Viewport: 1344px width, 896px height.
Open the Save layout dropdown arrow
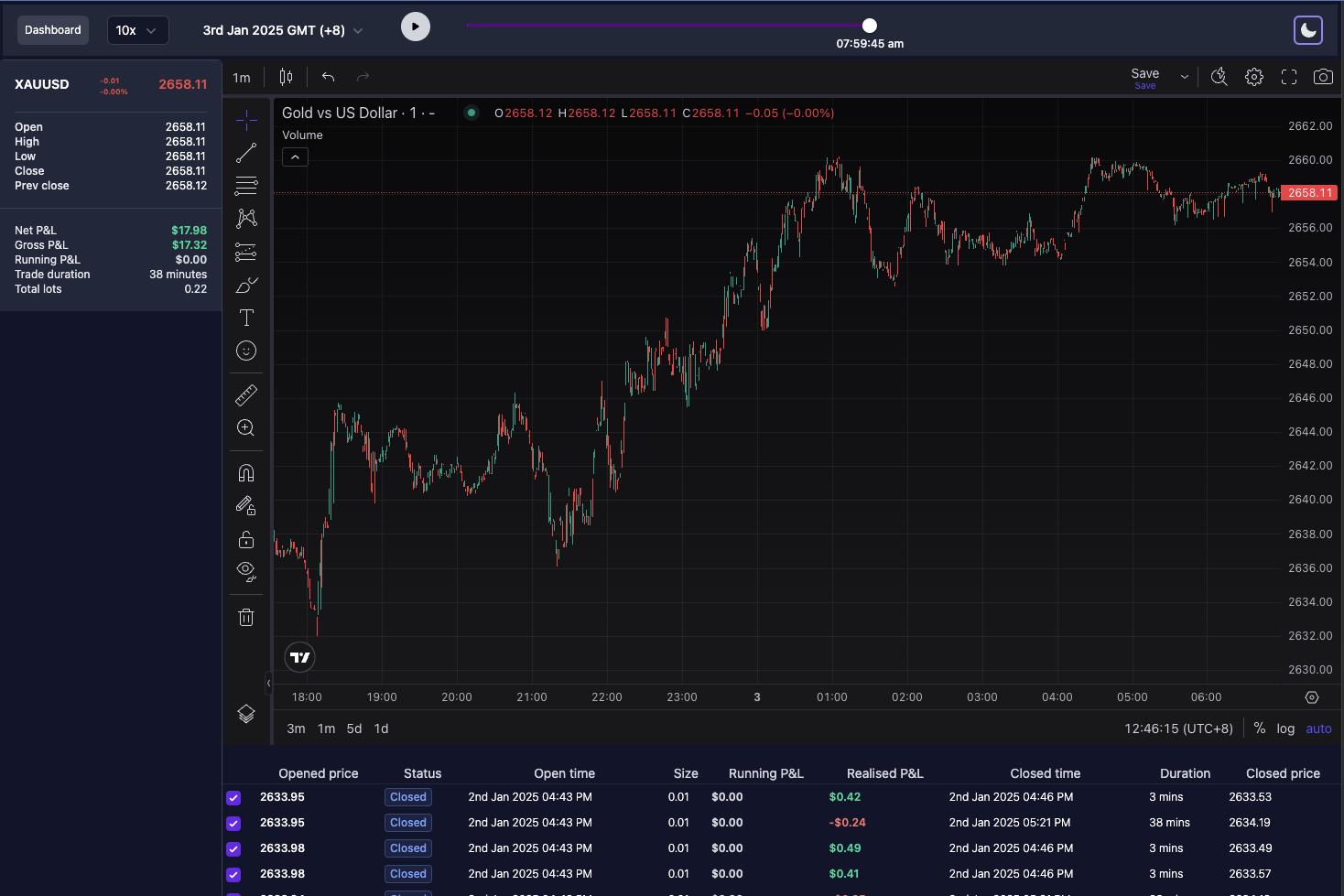pyautogui.click(x=1185, y=77)
